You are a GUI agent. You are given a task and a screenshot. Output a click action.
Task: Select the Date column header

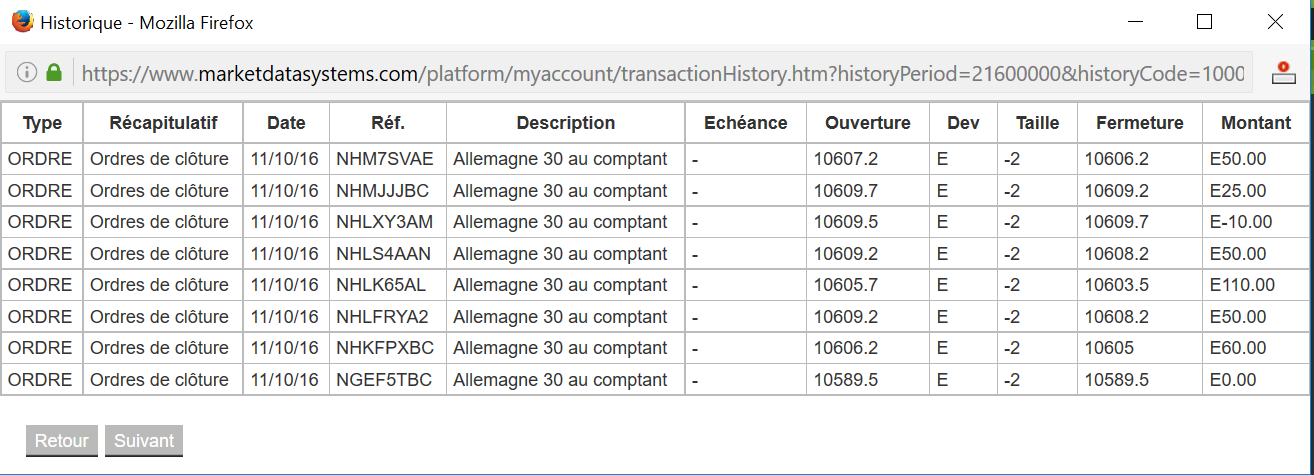[x=286, y=123]
